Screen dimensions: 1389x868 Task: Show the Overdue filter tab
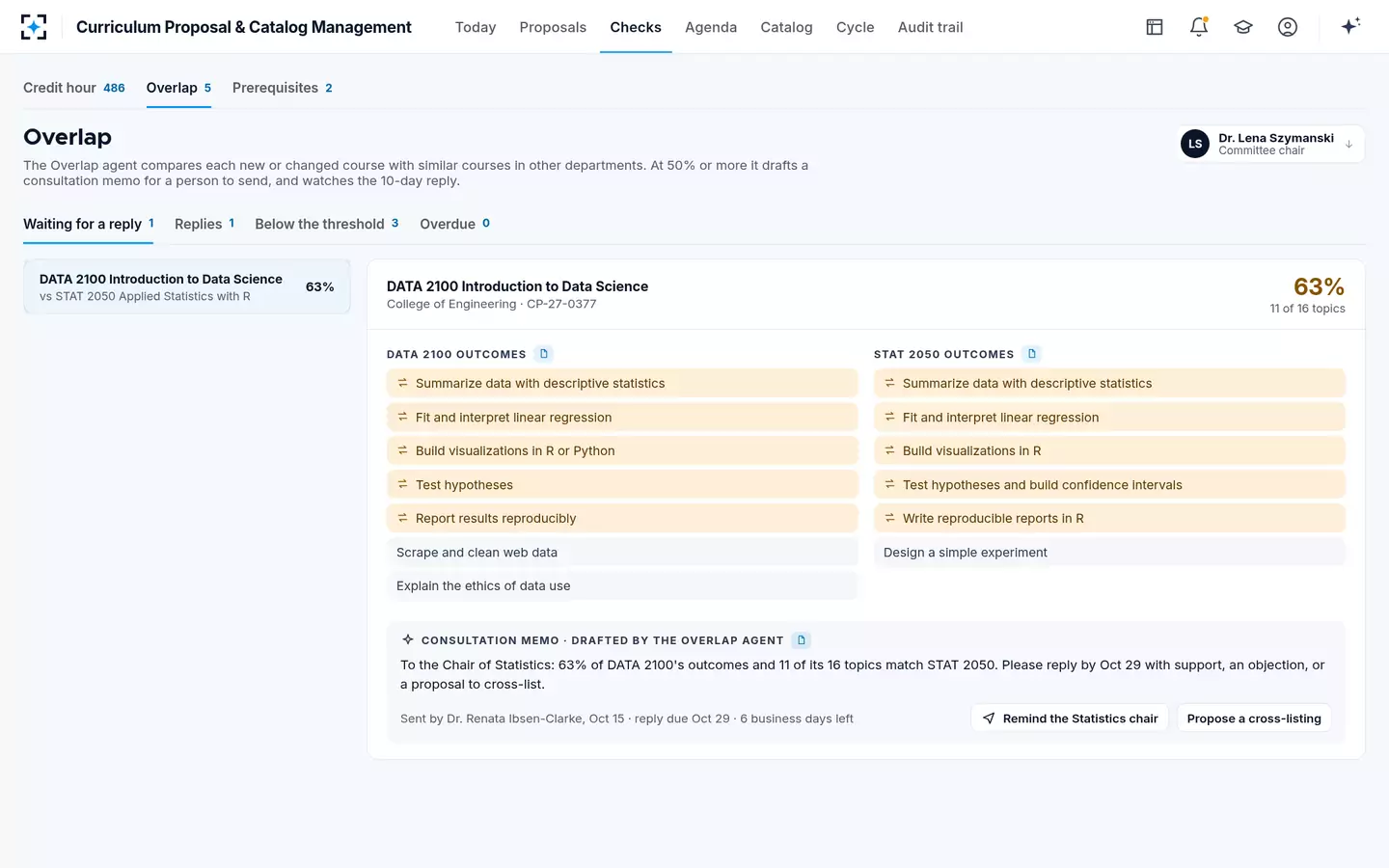pyautogui.click(x=455, y=224)
